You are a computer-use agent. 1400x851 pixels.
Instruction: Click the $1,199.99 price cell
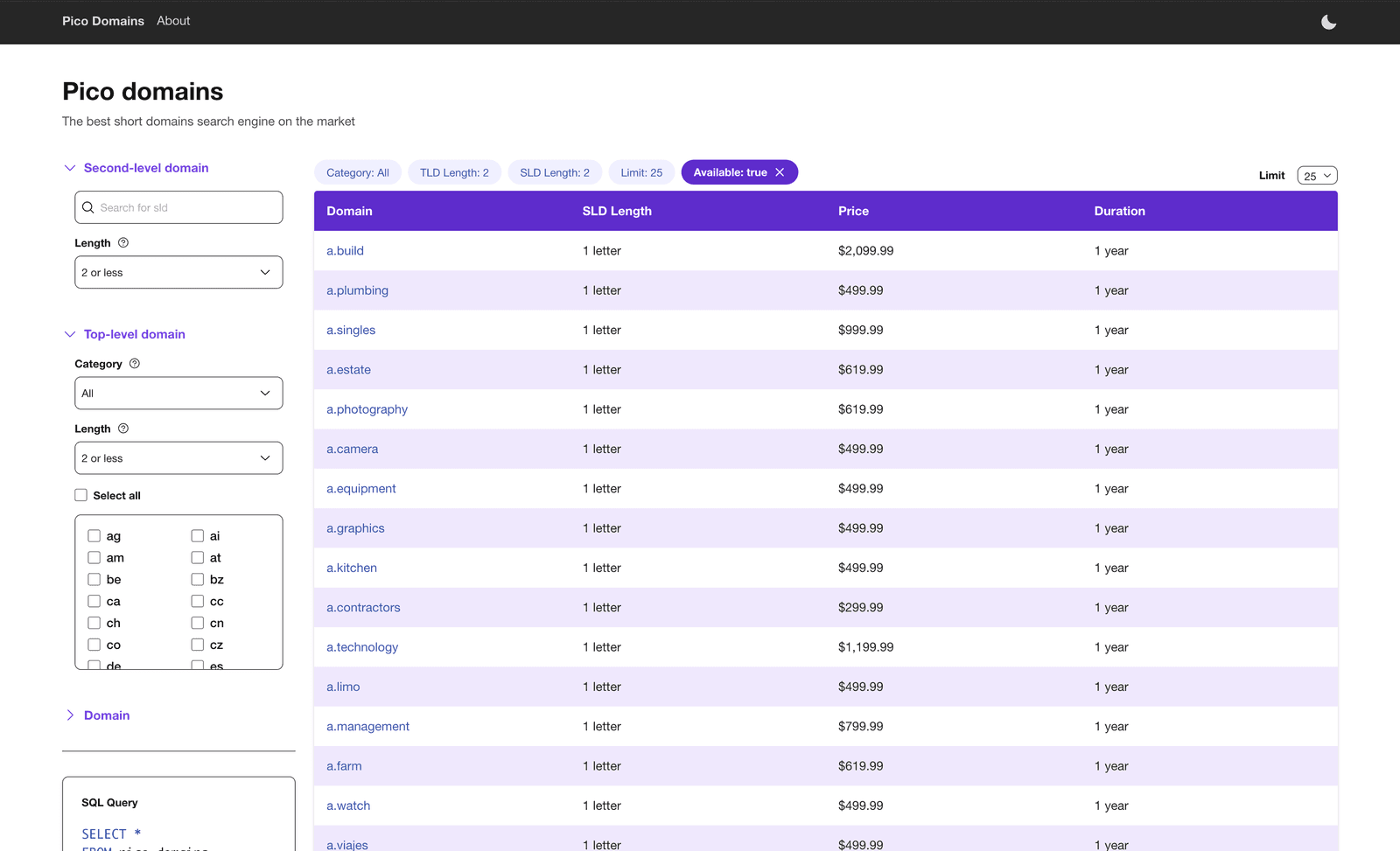click(x=865, y=647)
